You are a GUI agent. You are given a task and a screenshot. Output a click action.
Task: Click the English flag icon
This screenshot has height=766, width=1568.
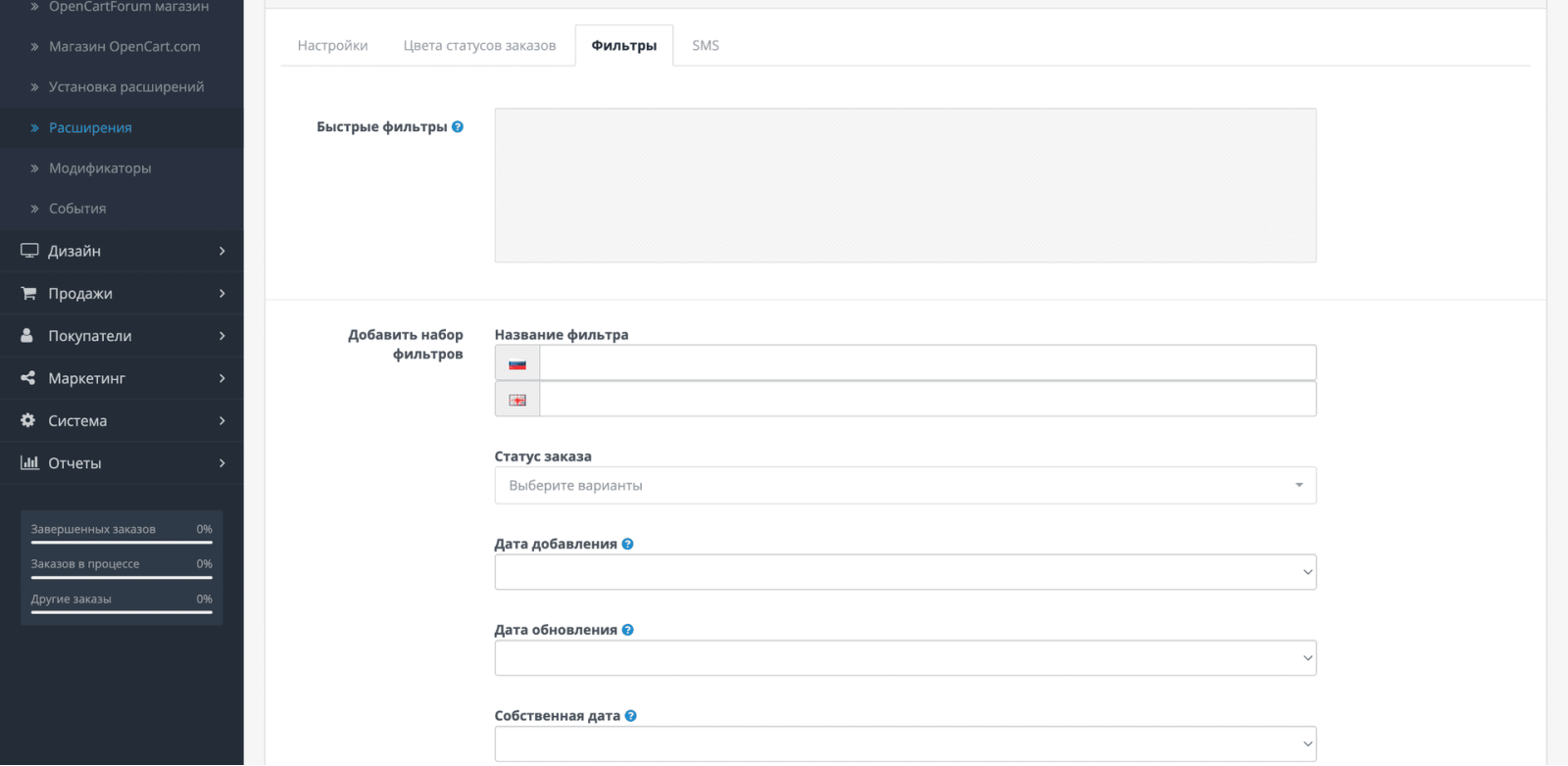[x=517, y=401]
